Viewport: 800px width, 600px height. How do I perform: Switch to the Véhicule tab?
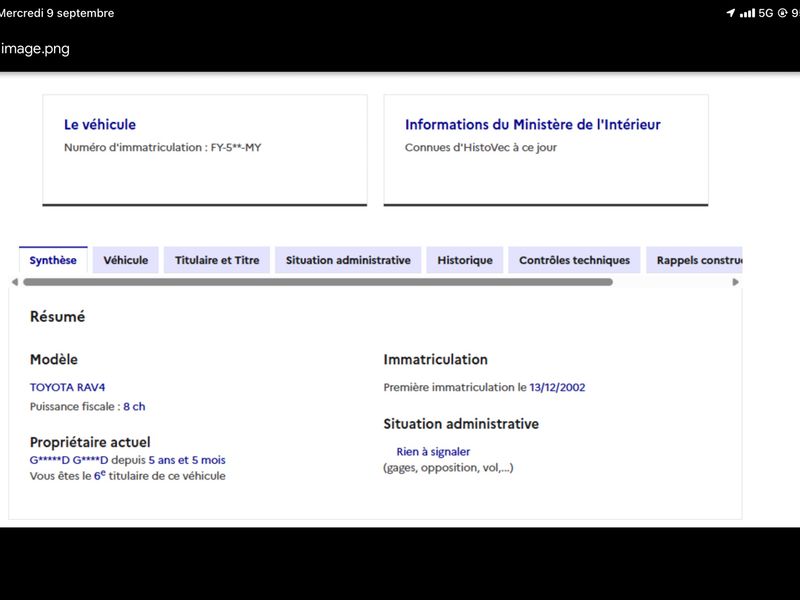click(126, 260)
